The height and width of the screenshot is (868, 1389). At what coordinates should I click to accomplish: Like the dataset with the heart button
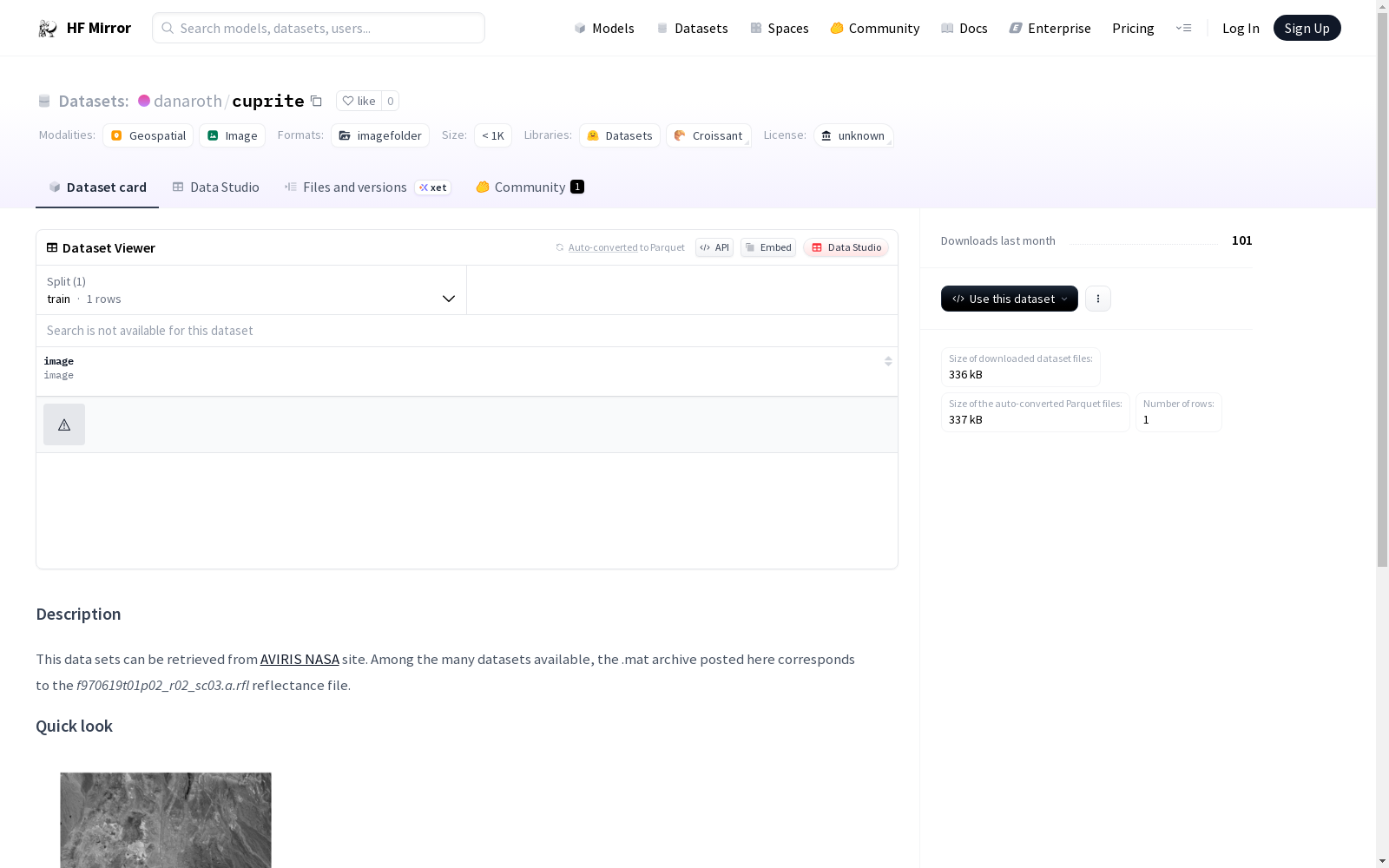click(x=359, y=101)
